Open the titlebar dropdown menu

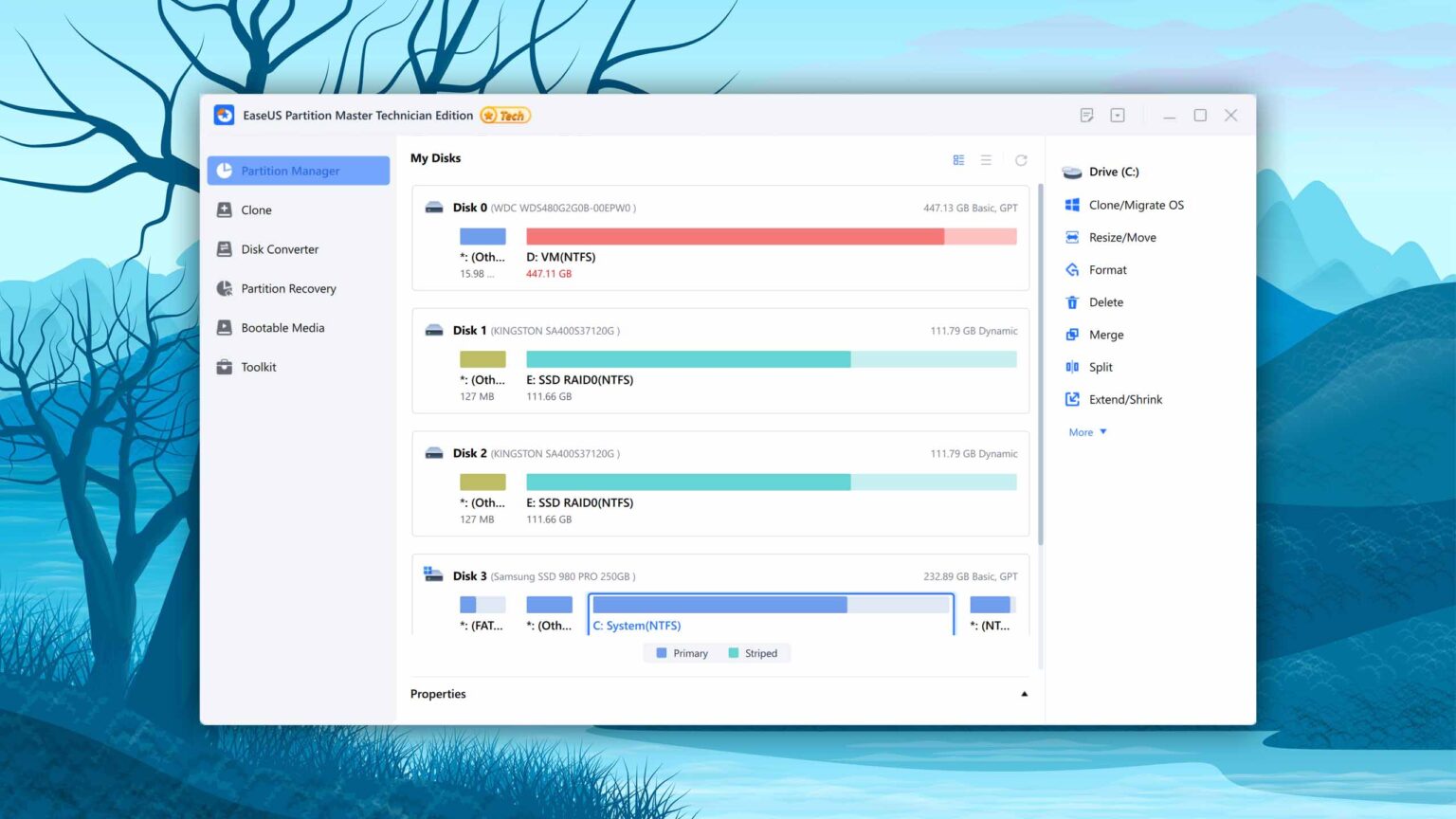(x=1118, y=114)
